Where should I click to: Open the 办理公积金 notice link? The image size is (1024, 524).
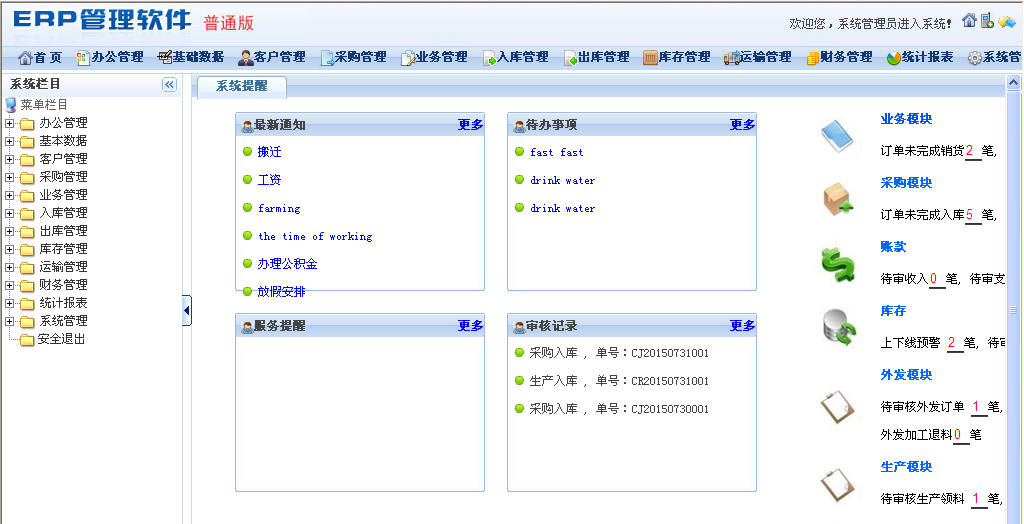[x=287, y=264]
